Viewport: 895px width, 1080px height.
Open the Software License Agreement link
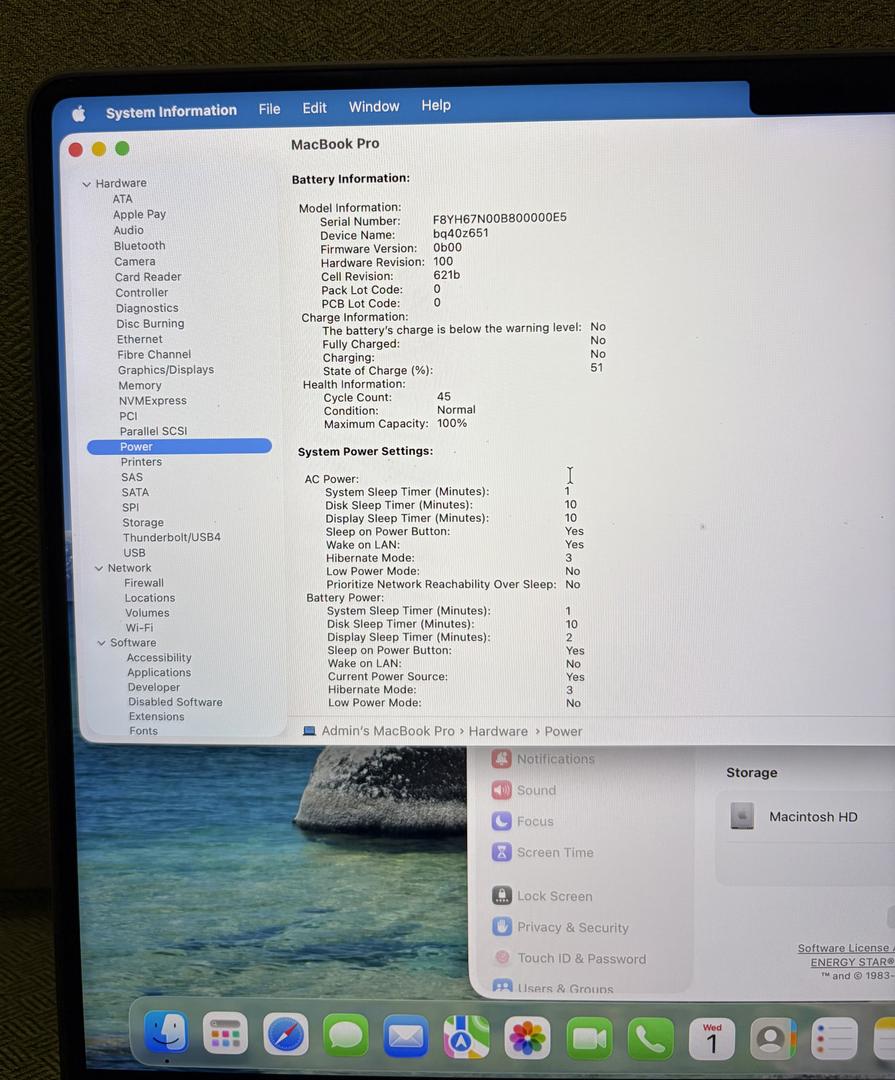click(x=844, y=948)
